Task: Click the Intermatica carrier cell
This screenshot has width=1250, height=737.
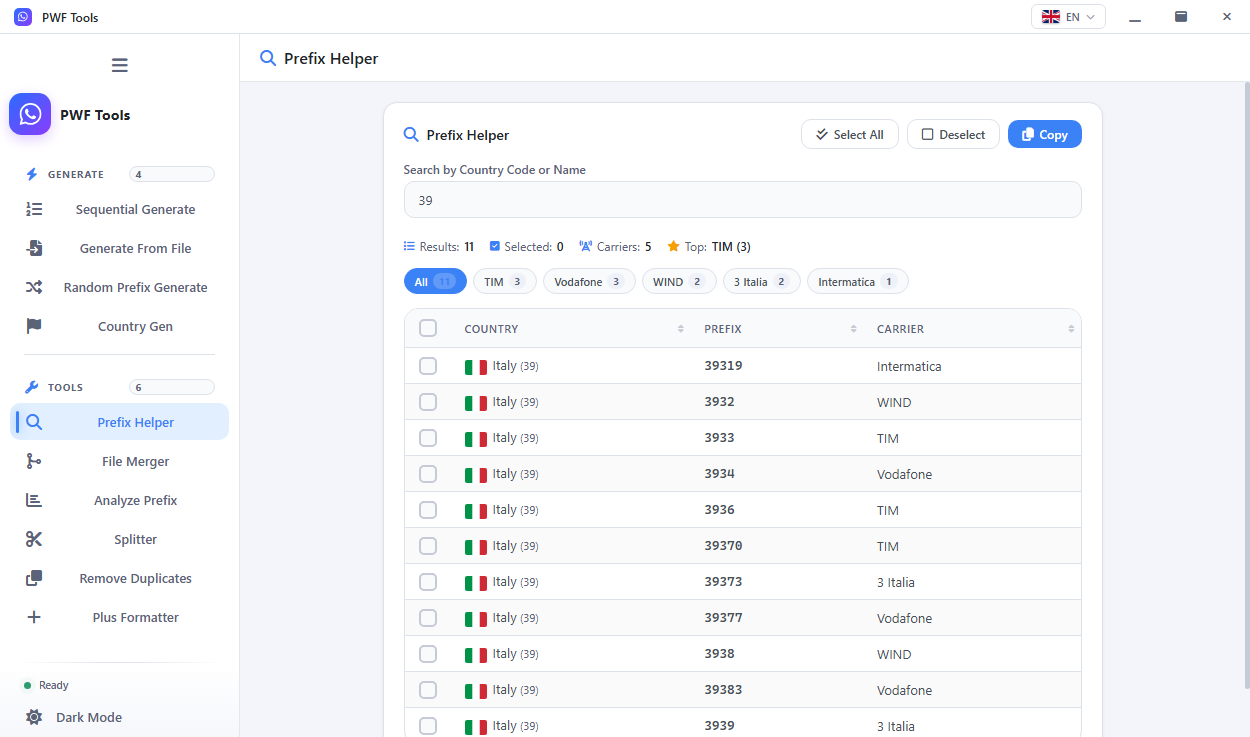Action: 909,366
